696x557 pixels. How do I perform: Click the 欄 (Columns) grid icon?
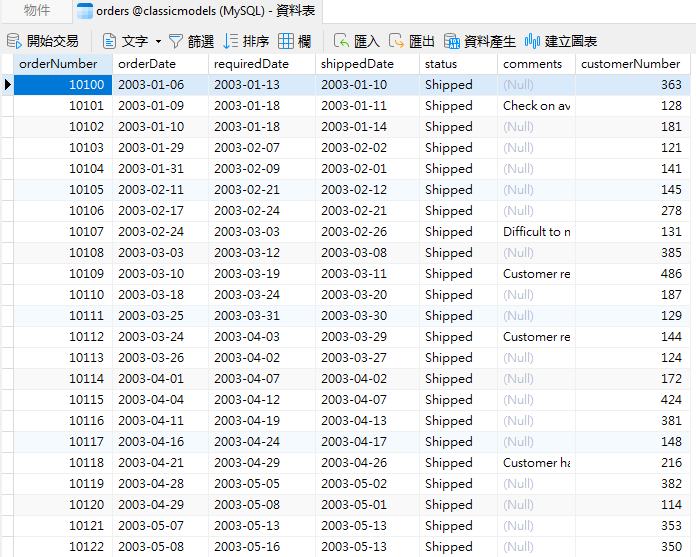click(x=287, y=41)
